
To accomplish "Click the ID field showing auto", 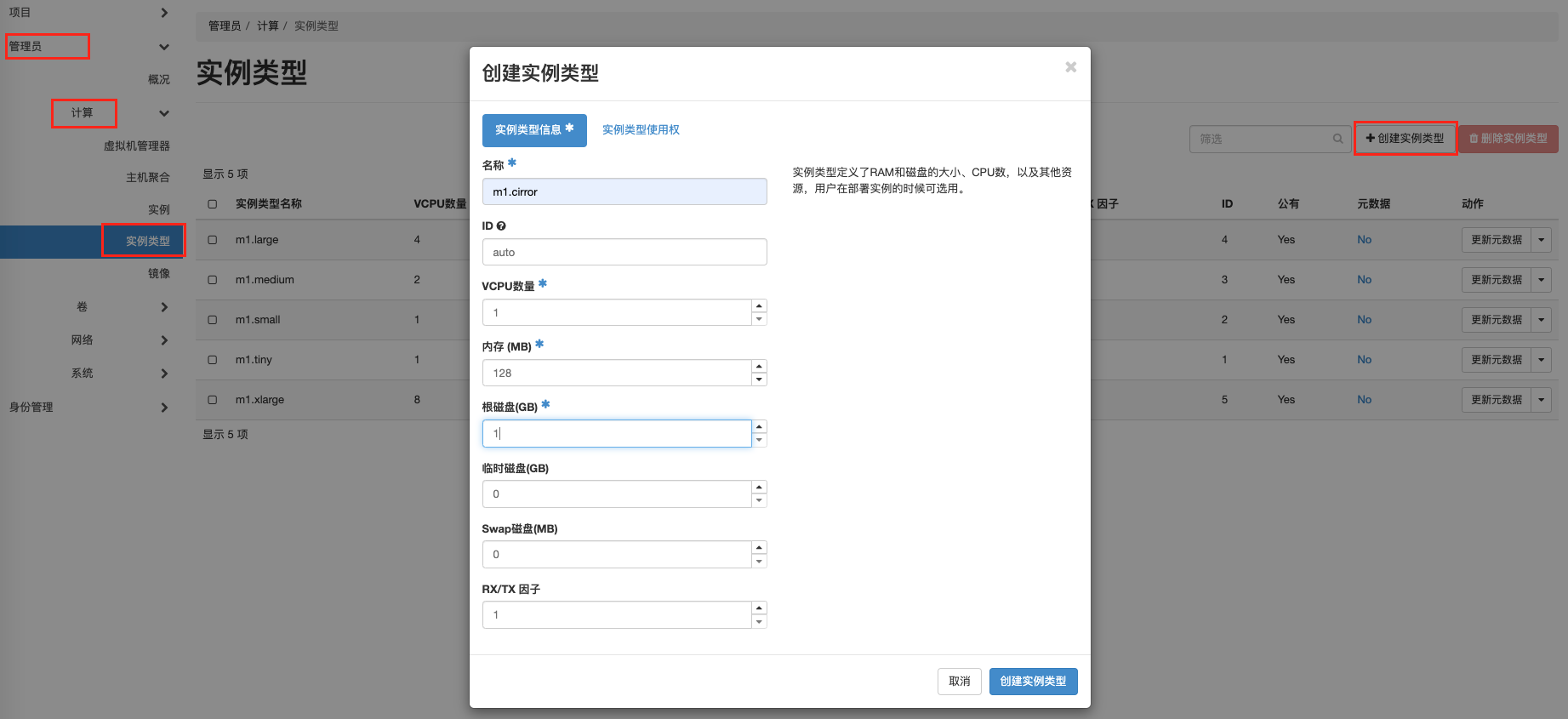I will click(x=624, y=252).
